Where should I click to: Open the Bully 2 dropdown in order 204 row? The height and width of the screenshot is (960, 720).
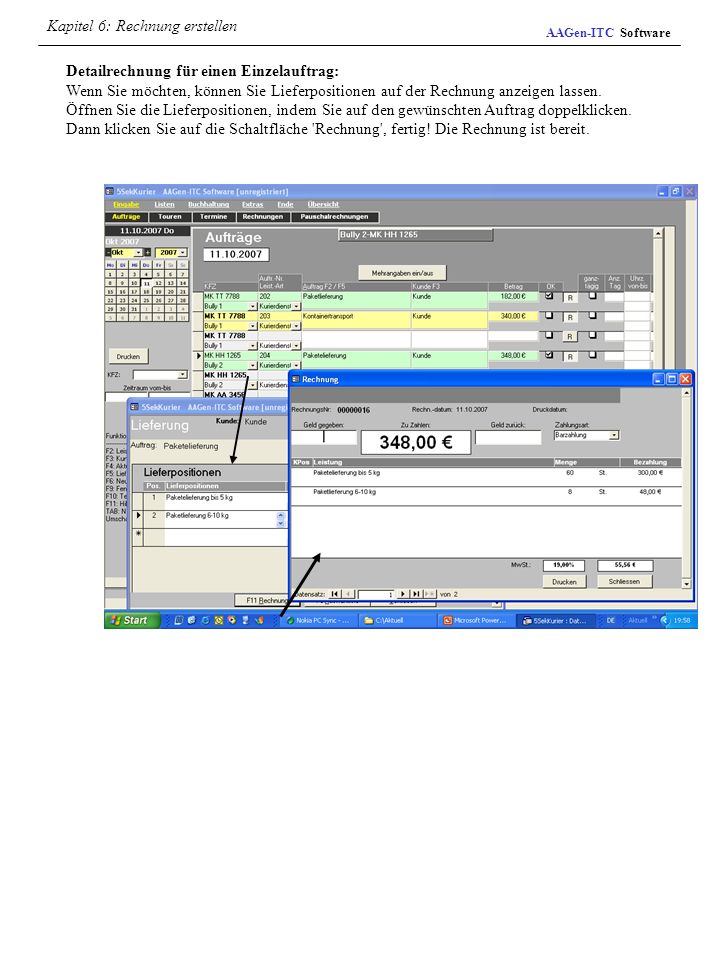tap(252, 365)
